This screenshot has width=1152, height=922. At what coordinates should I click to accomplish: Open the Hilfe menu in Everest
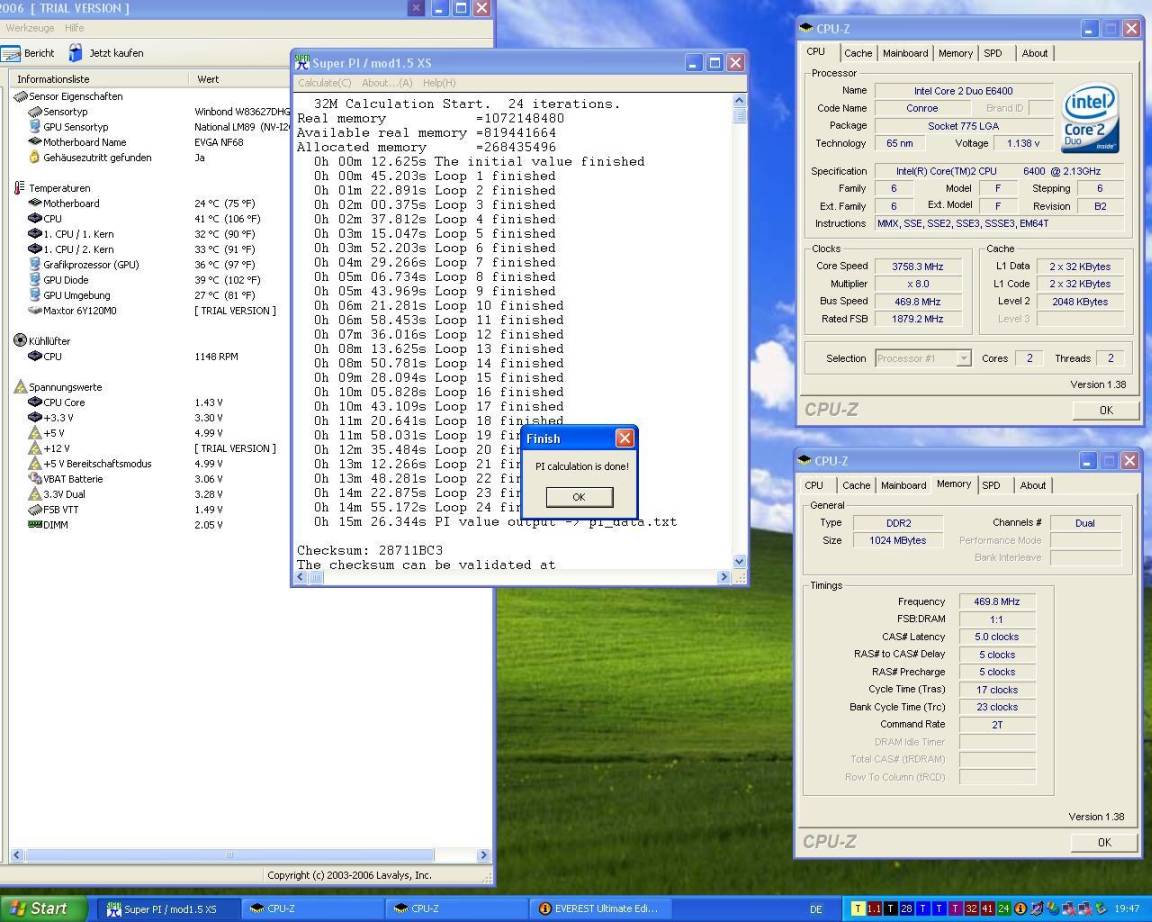[74, 28]
